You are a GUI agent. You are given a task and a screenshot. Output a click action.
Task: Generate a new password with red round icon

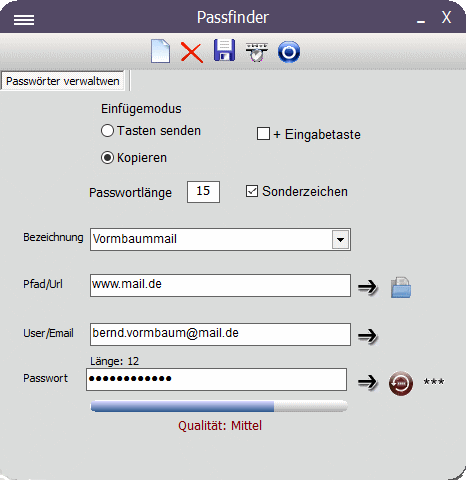(x=401, y=383)
